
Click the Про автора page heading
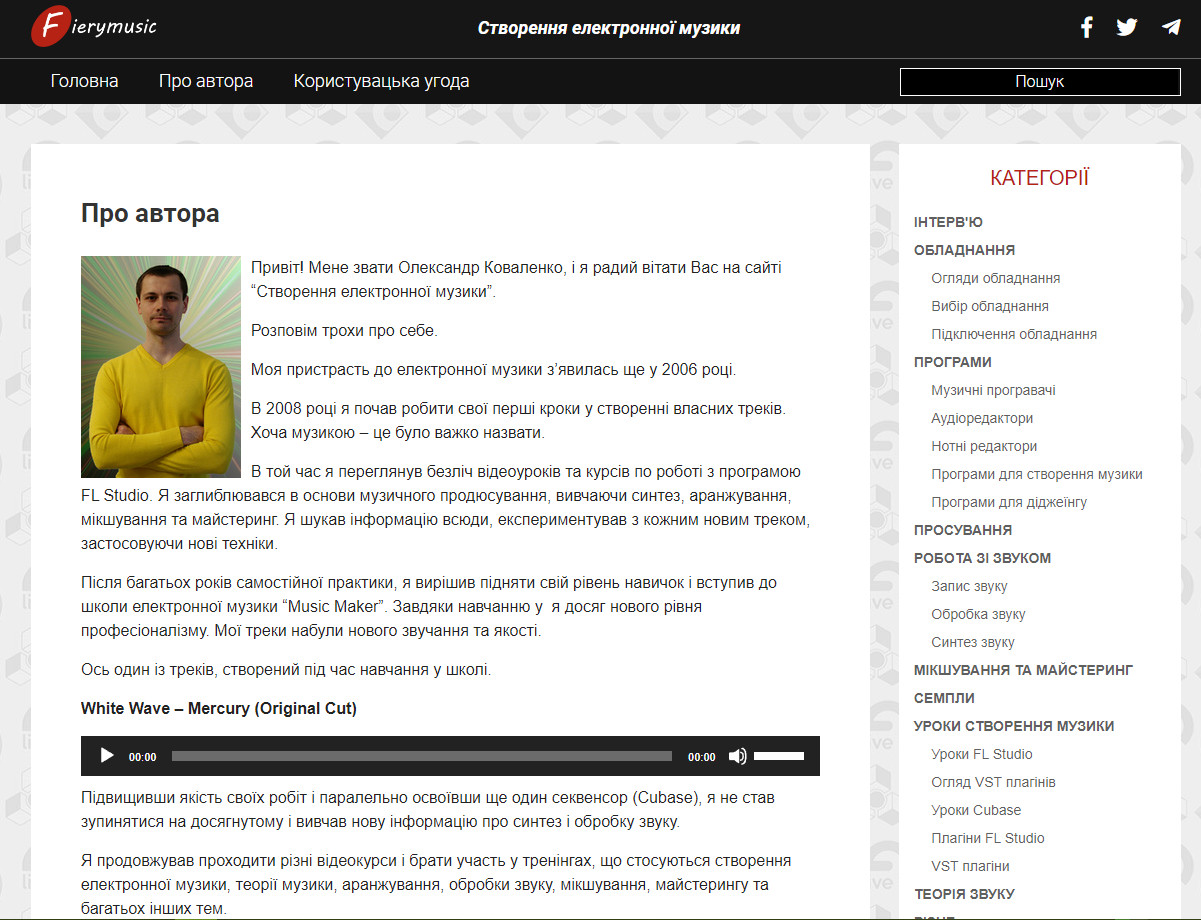150,213
